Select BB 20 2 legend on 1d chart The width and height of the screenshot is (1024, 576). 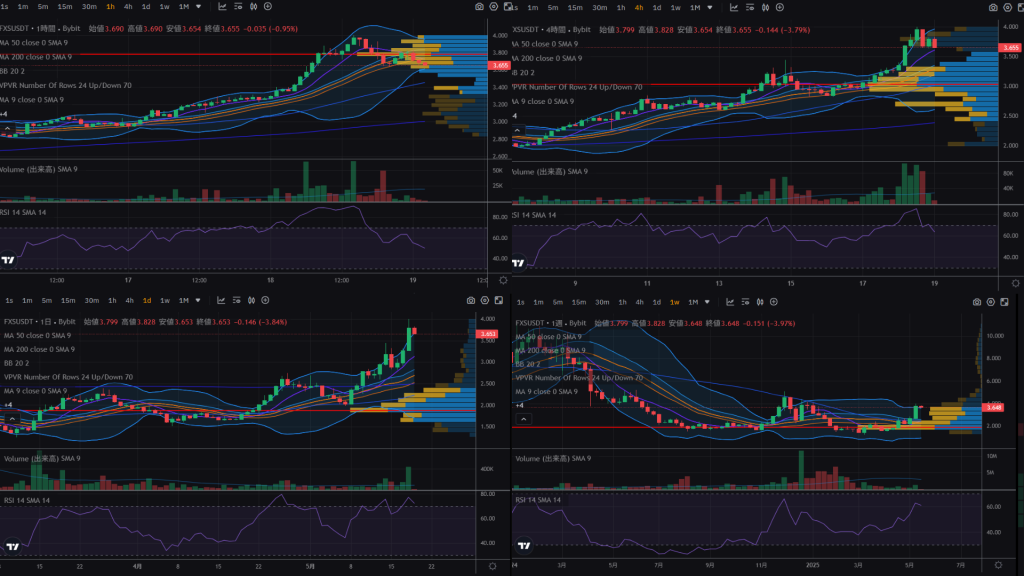coord(16,363)
